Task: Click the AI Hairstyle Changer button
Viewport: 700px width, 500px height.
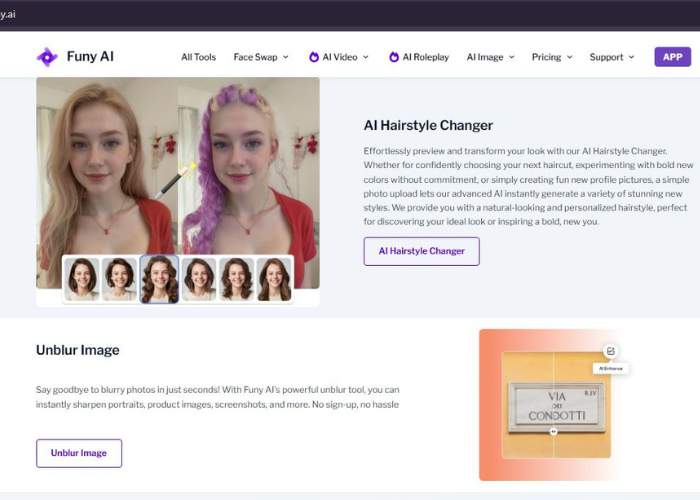Action: (421, 251)
